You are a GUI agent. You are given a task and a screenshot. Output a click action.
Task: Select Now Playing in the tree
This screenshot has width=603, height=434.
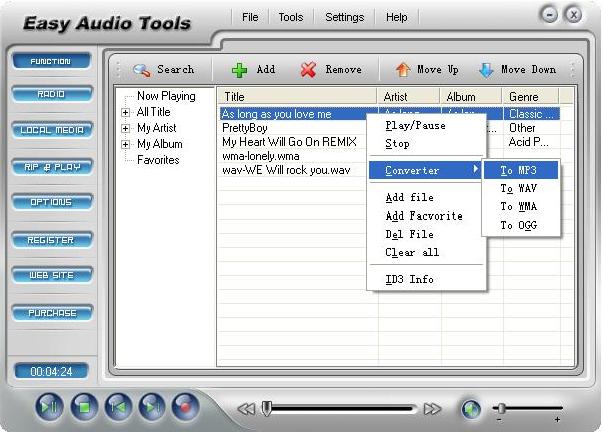pos(166,96)
